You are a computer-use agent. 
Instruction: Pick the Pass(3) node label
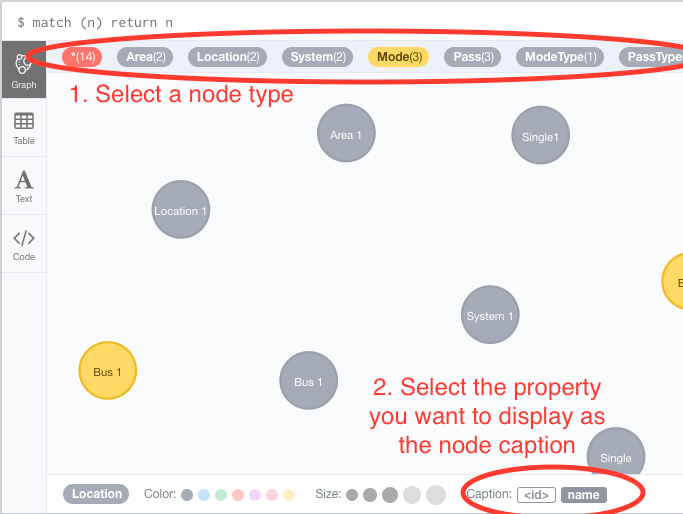pyautogui.click(x=472, y=57)
